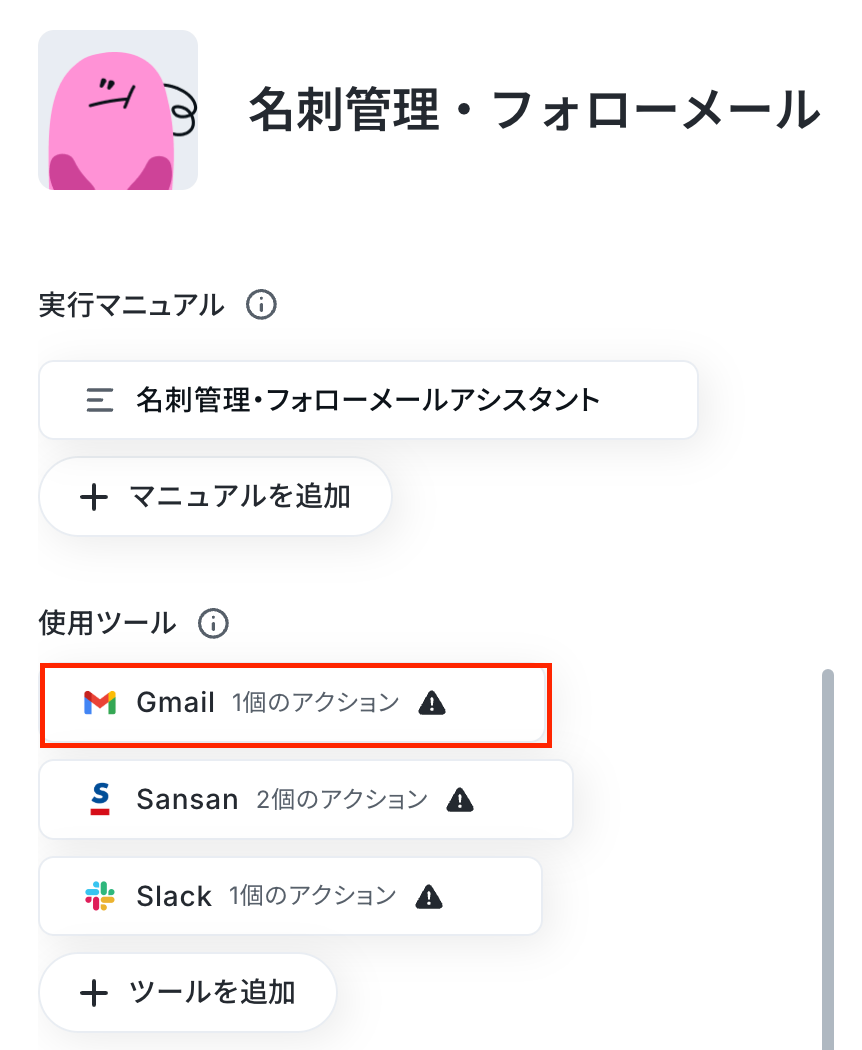Open the 名刺管理・フォローメールアシスタント manual

pos(368,400)
